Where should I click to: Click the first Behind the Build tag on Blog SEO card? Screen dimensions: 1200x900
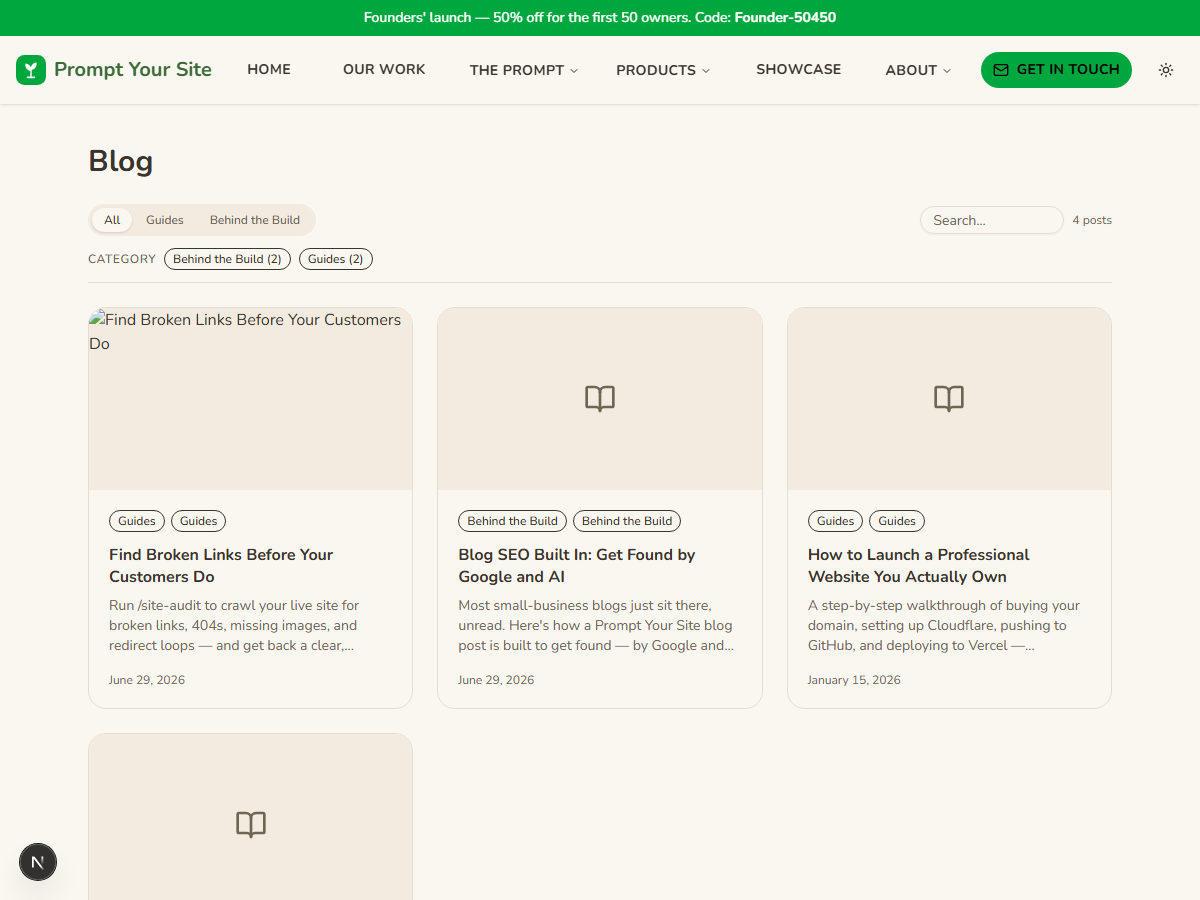(512, 521)
